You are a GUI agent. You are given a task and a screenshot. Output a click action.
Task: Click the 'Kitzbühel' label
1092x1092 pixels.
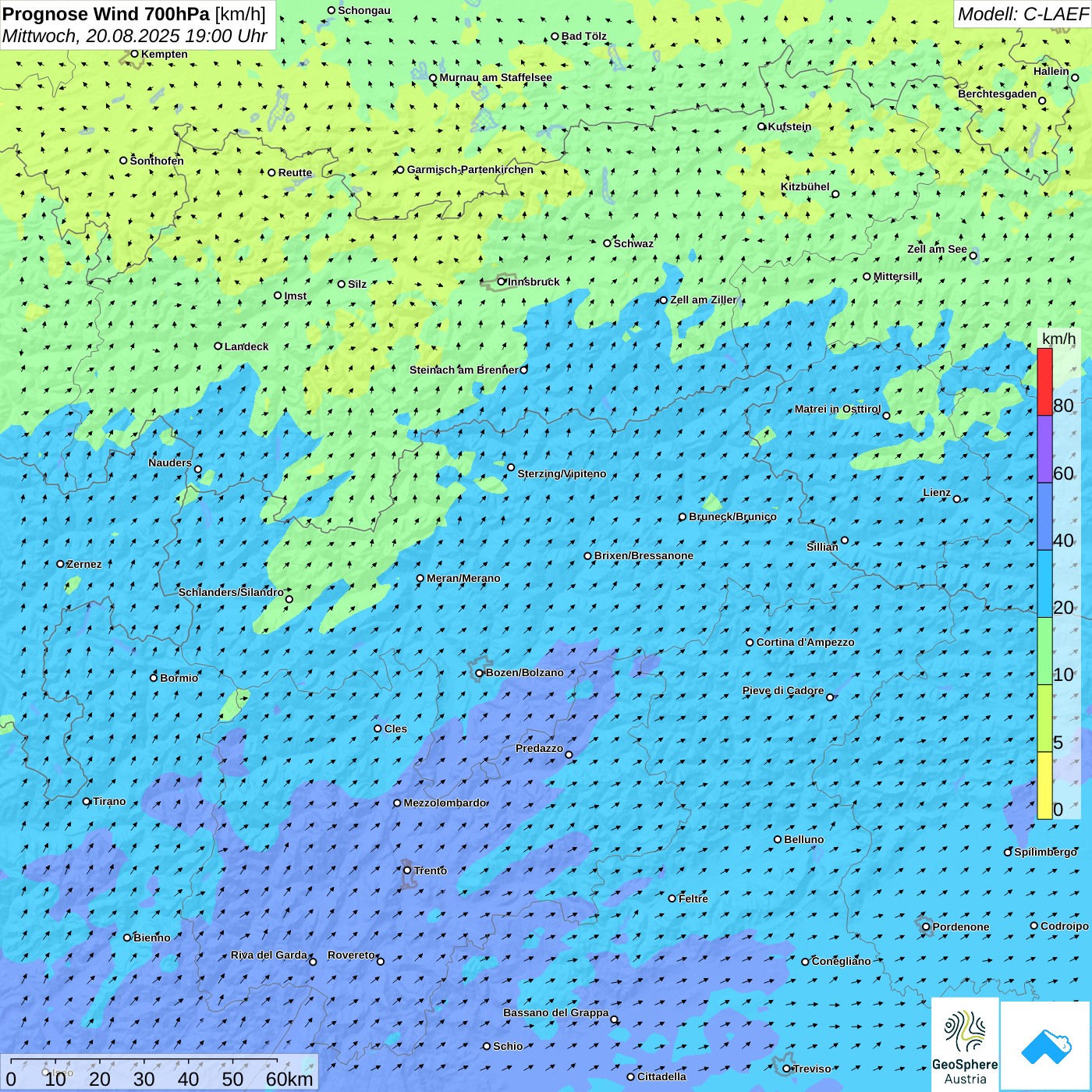click(x=805, y=186)
